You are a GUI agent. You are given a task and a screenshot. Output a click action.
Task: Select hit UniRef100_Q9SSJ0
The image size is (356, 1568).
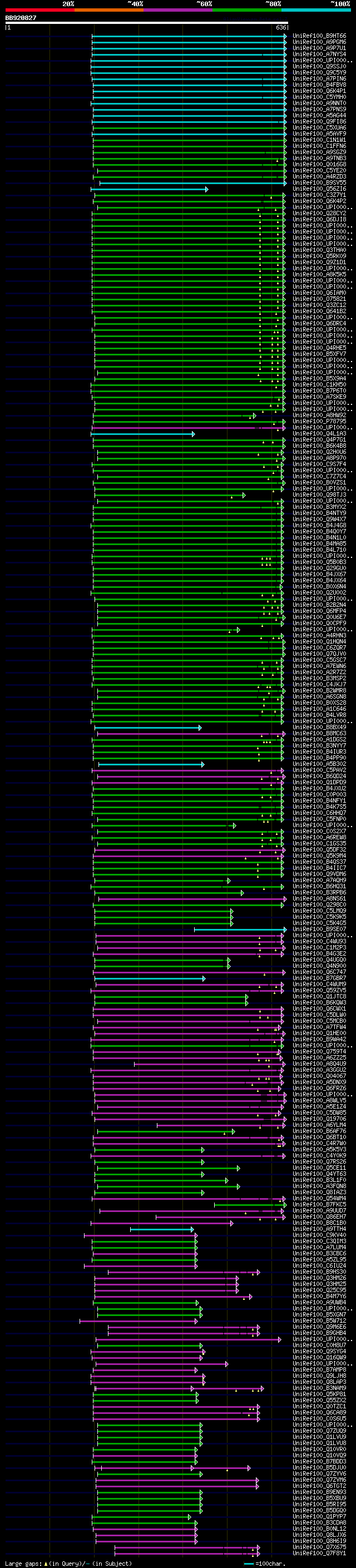coord(319,67)
